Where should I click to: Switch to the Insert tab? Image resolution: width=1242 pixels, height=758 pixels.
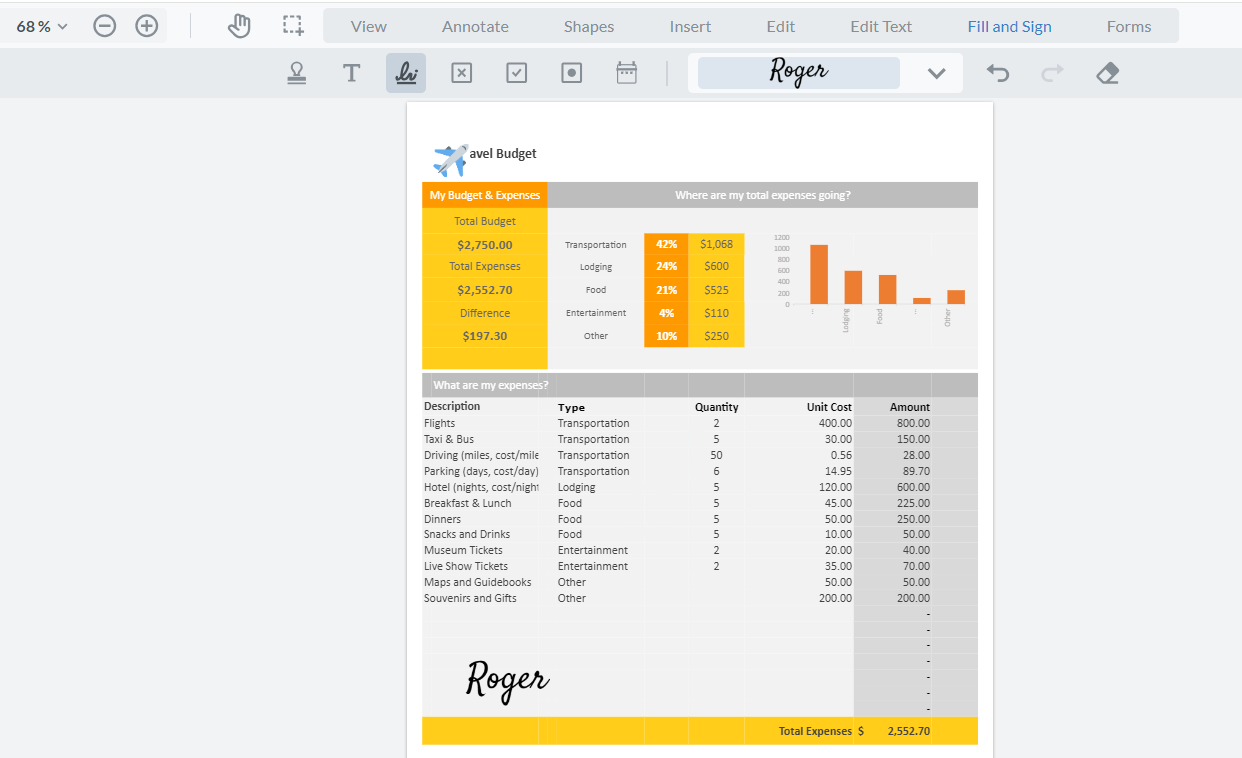point(690,26)
